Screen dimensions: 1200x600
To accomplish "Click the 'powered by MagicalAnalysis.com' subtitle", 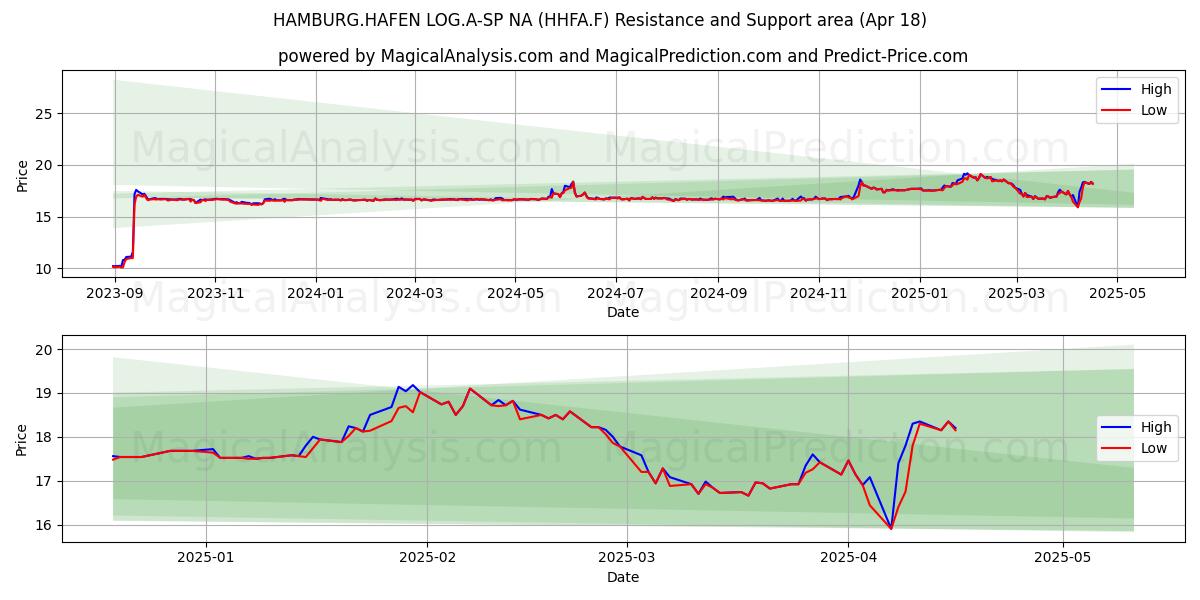I will (x=623, y=56).
